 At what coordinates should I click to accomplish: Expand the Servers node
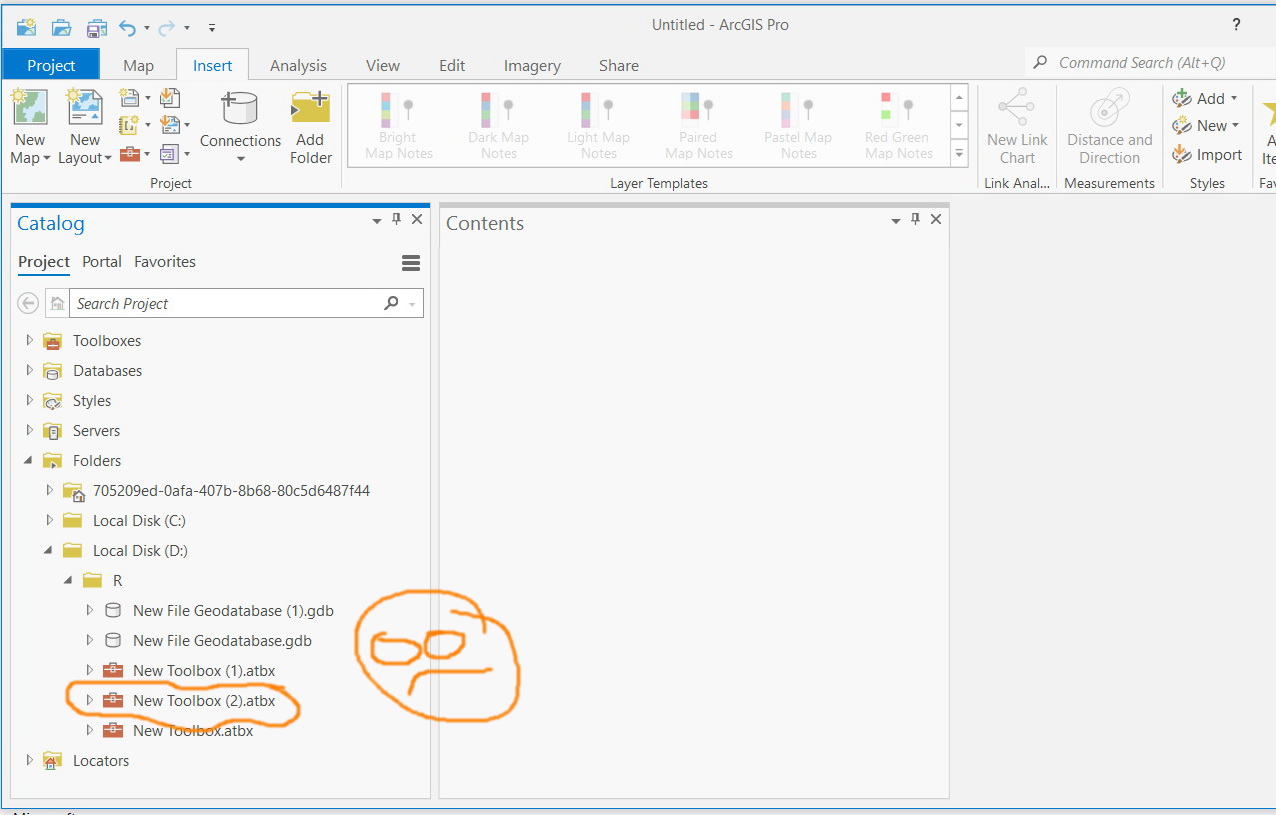29,431
